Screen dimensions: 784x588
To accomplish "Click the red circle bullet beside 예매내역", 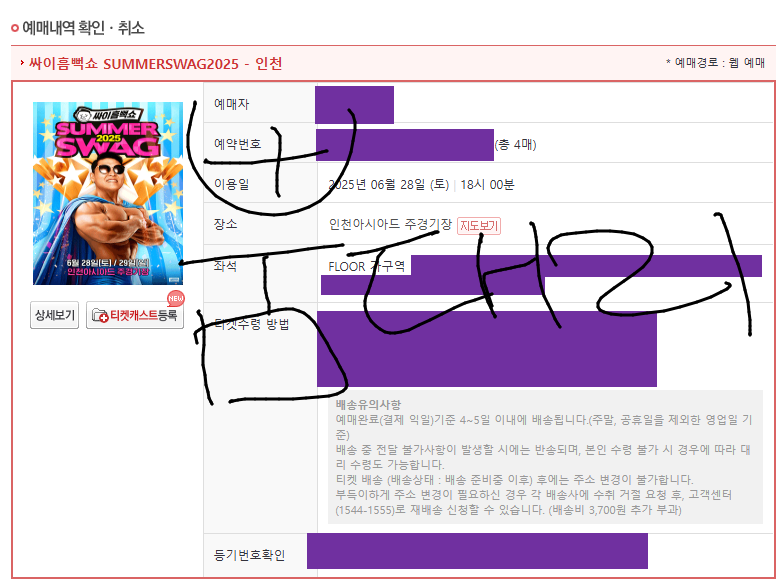I will click(x=15, y=28).
